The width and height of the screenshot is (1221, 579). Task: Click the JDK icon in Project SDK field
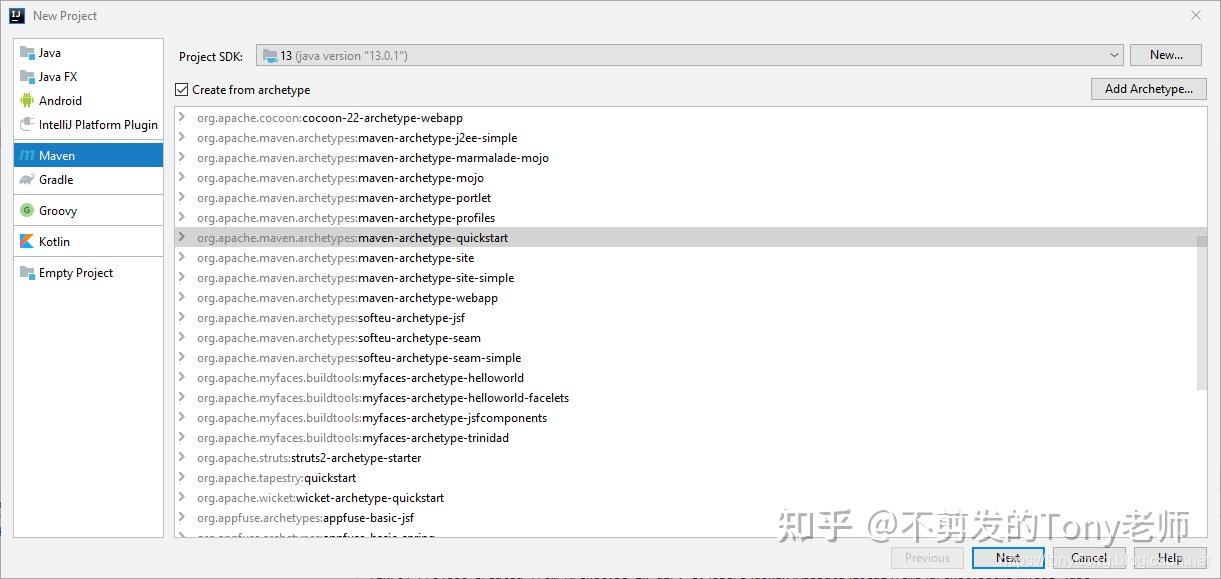pyautogui.click(x=269, y=56)
